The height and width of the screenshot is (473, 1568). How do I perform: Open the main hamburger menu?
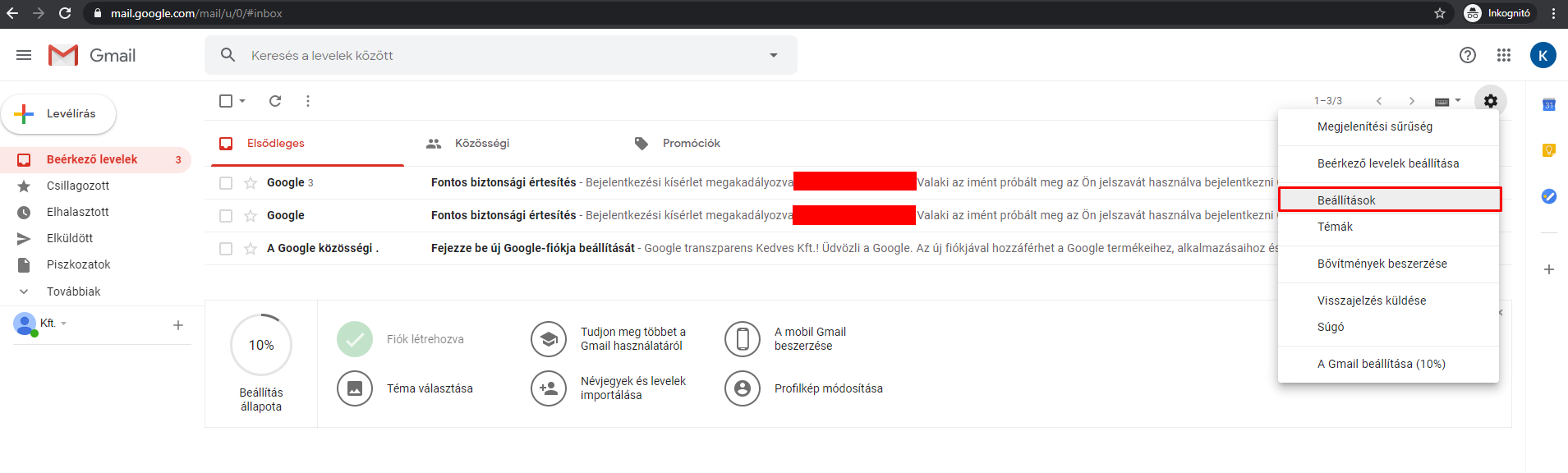tap(24, 55)
